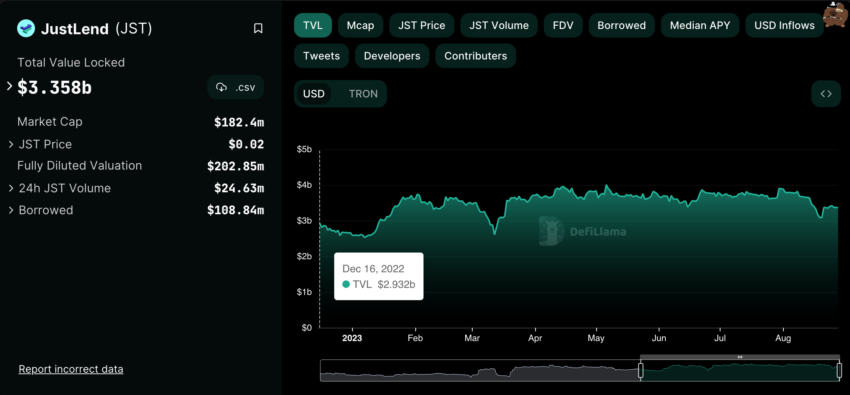Open Report incorrect data link
Viewport: 850px width, 395px height.
(71, 369)
